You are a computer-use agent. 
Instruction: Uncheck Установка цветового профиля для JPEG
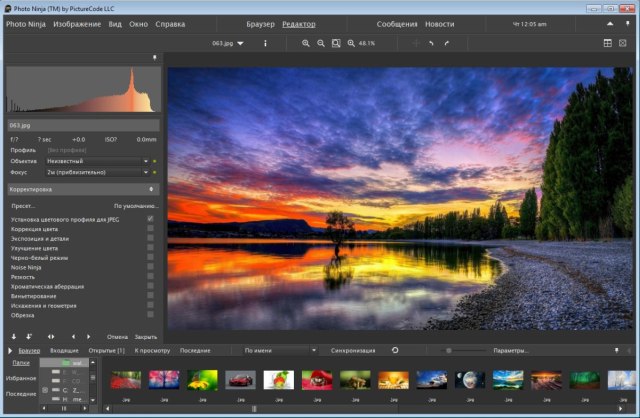coord(150,218)
